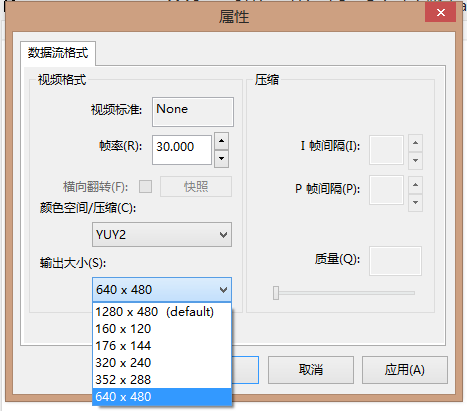Open the YUY2 color space dropdown
The image size is (467, 411).
(162, 235)
